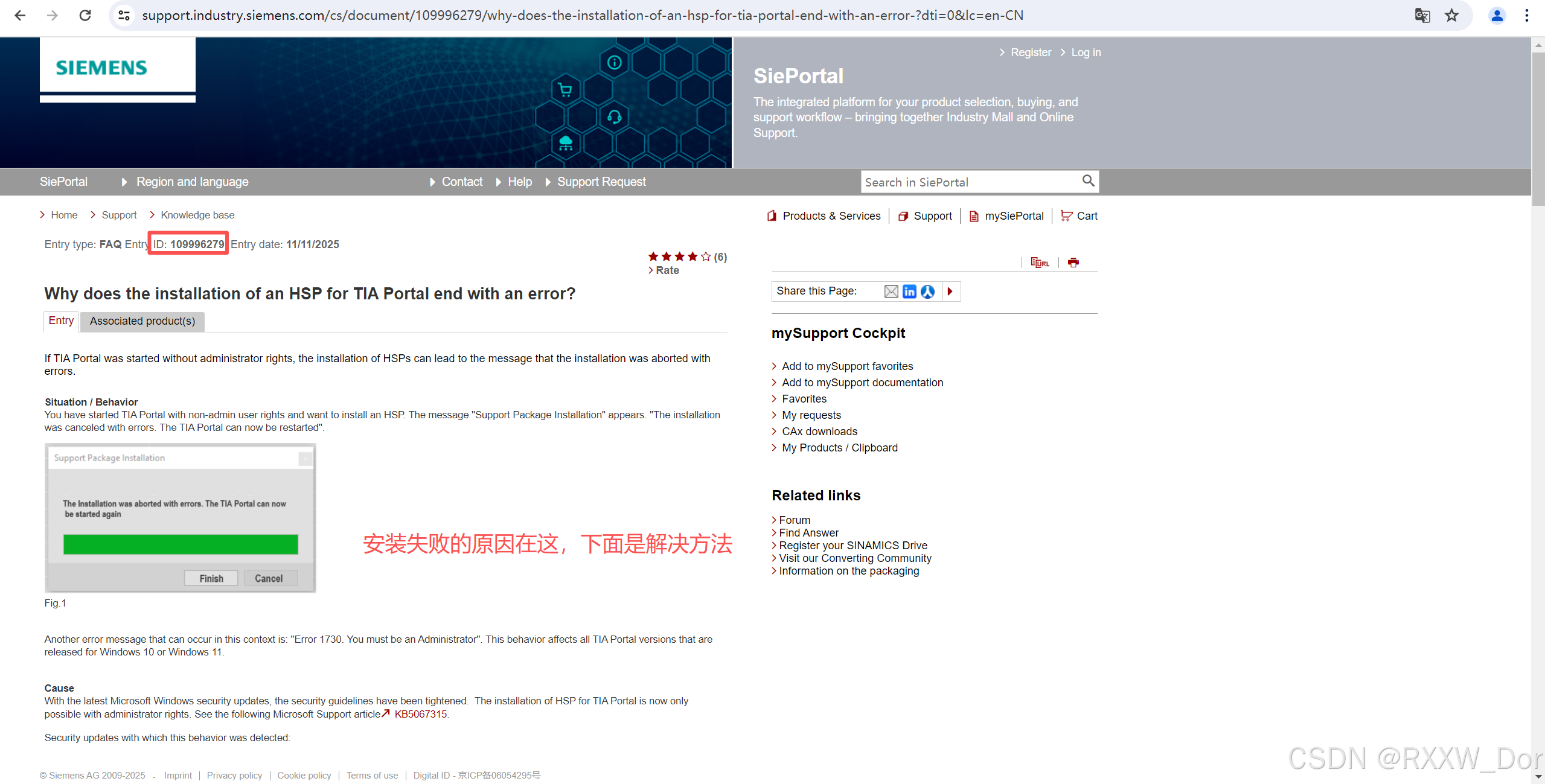Screen dimensions: 1545x784
Task: Click the print page icon
Action: [x=1073, y=262]
